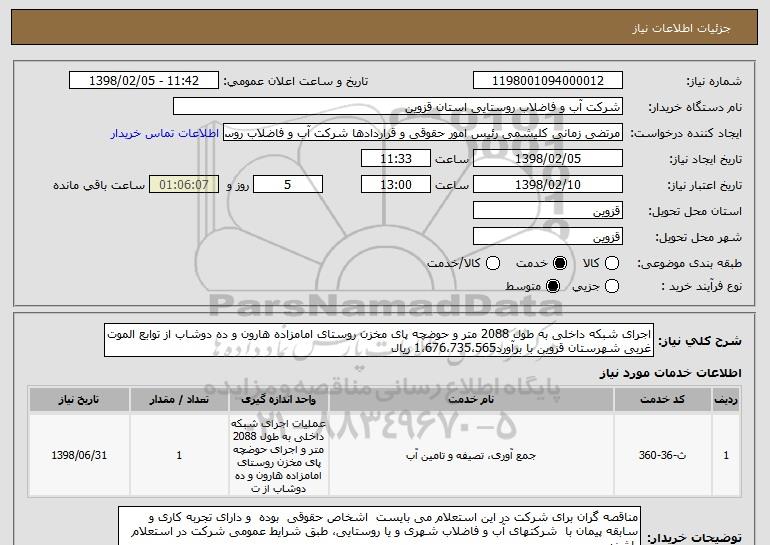This screenshot has width=770, height=545.
Task: Click the ایجاد کننده درخواست label
Action: tap(686, 134)
